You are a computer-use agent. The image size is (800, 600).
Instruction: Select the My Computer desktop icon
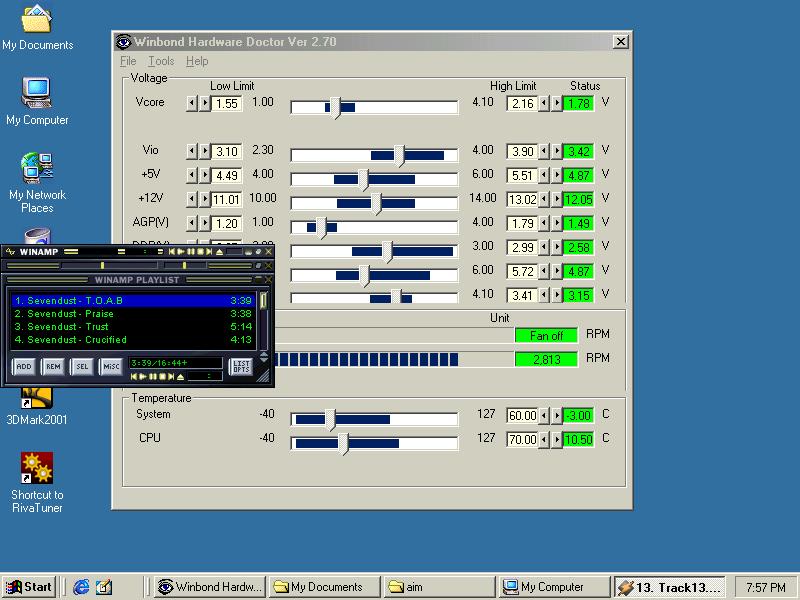click(x=37, y=102)
